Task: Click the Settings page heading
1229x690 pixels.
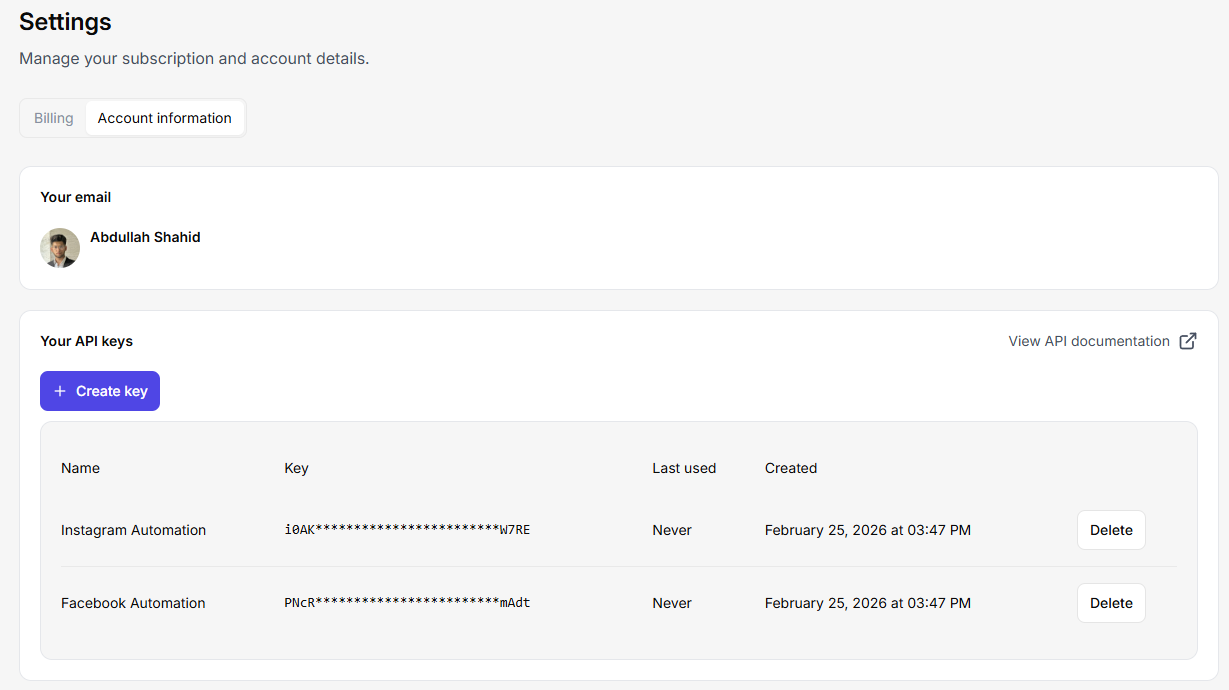Action: pyautogui.click(x=64, y=21)
